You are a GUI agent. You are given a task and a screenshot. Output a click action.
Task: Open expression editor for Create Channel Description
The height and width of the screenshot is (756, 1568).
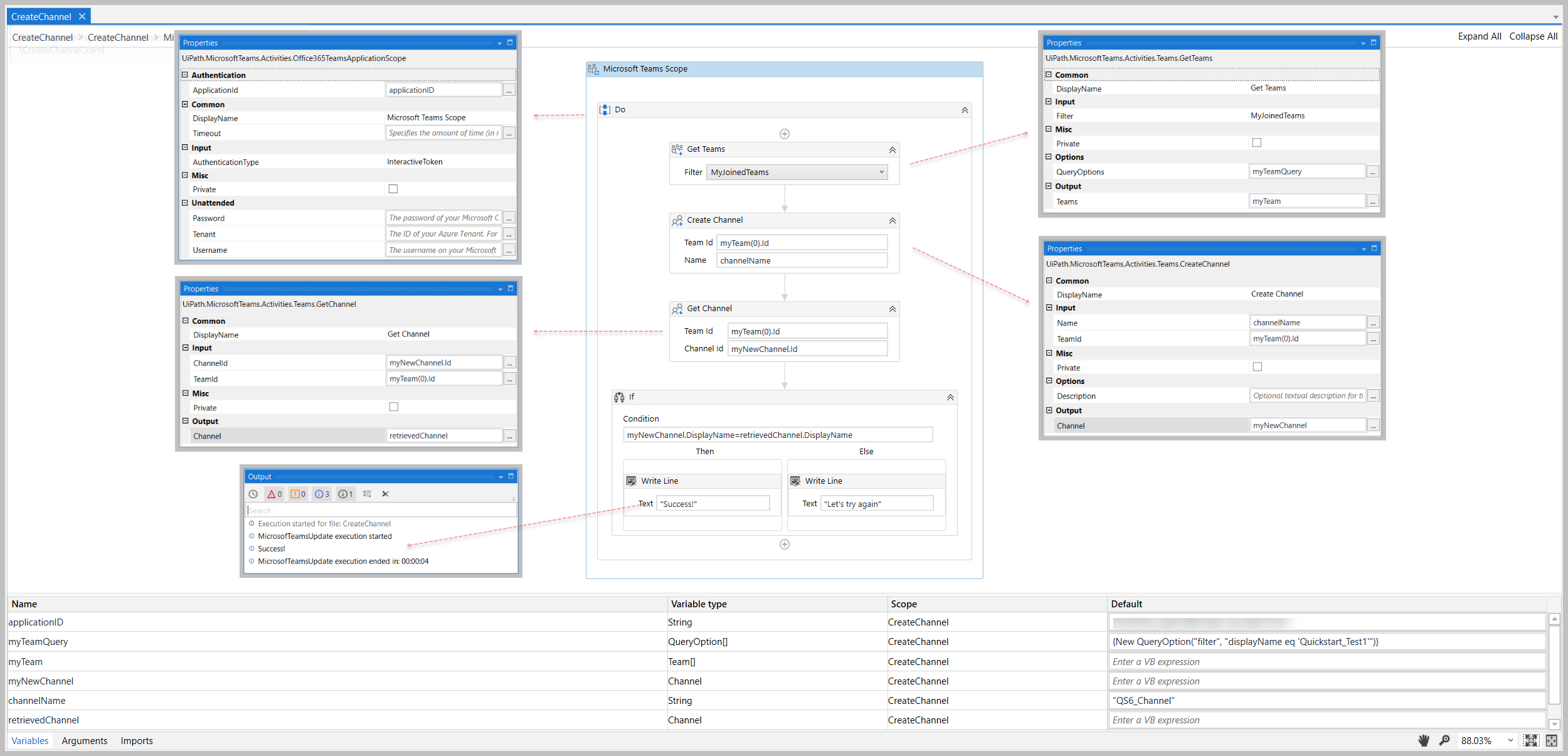(1374, 396)
